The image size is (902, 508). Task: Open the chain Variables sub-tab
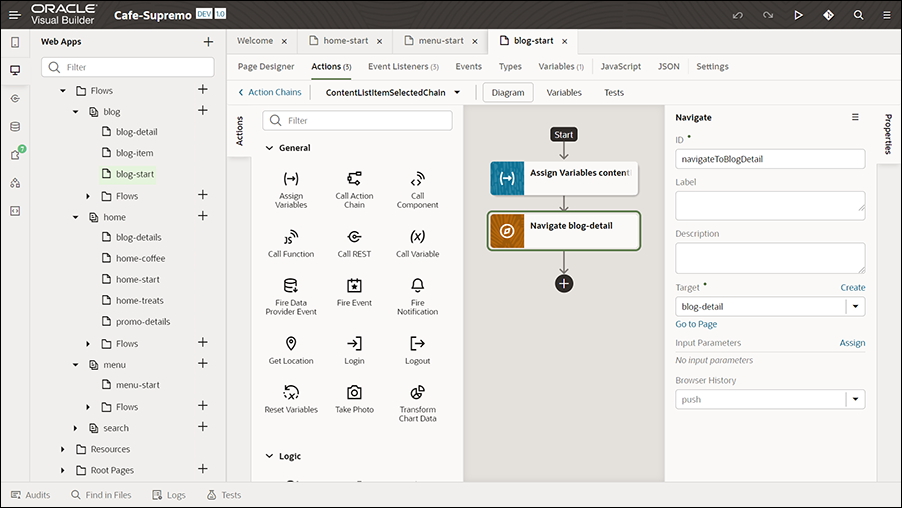[x=564, y=92]
